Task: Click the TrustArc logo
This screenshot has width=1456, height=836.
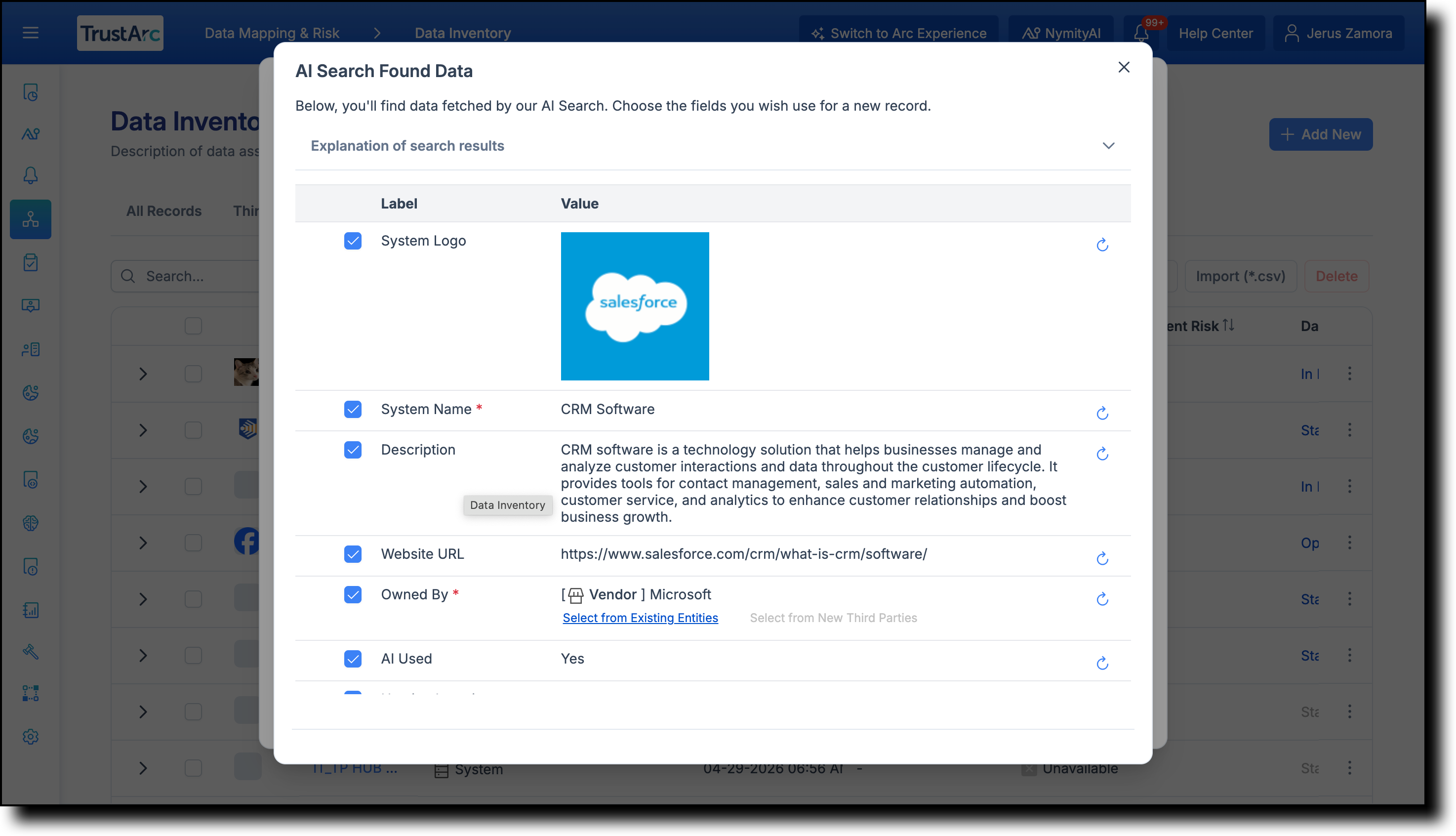Action: click(x=120, y=33)
